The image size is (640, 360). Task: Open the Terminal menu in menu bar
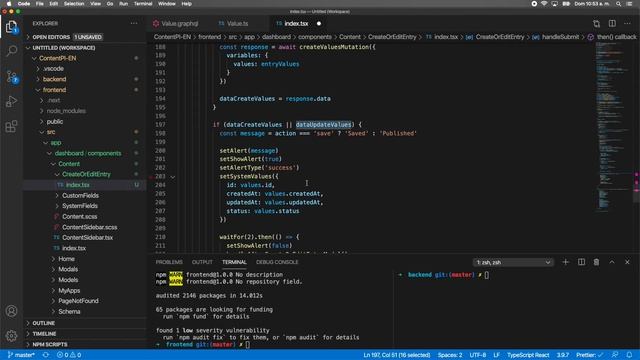(x=143, y=4)
